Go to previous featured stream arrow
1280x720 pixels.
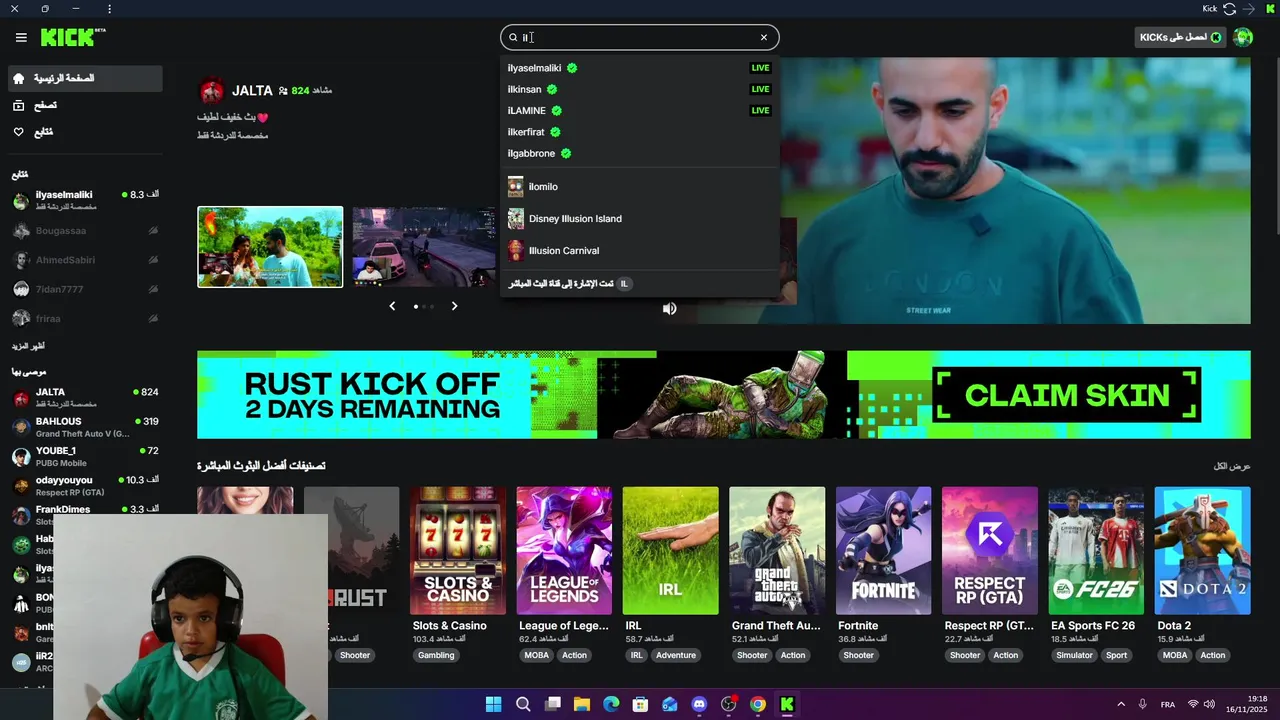[392, 306]
